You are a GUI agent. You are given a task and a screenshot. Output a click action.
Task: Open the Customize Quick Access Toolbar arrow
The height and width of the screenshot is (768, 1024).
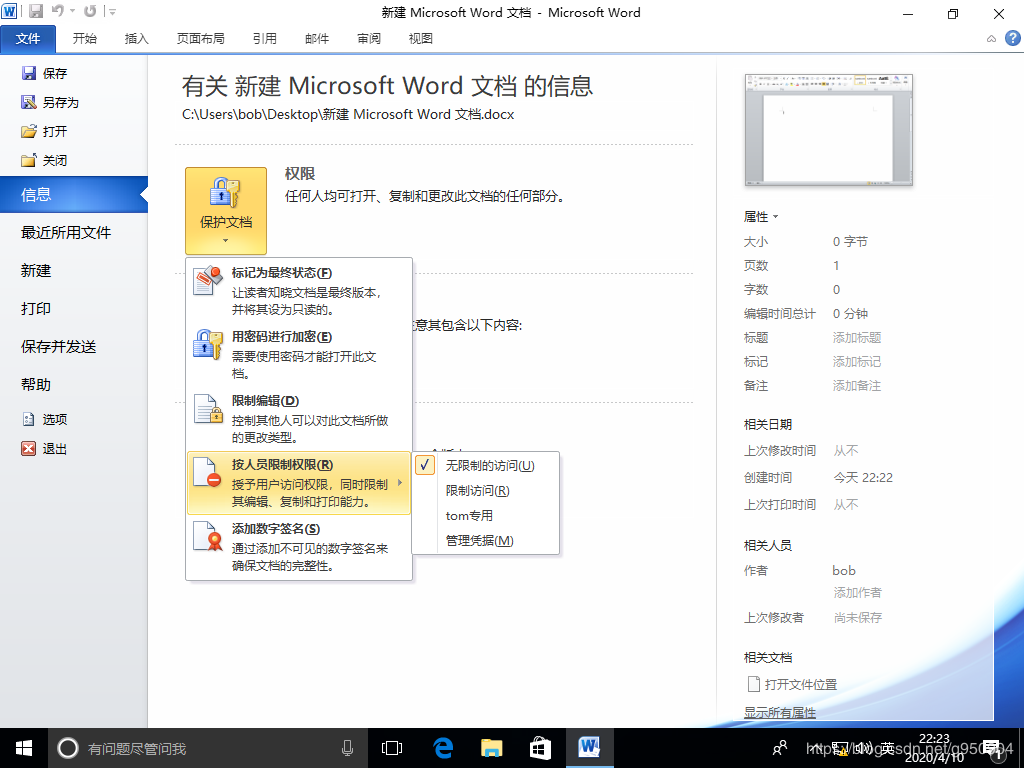coord(112,12)
